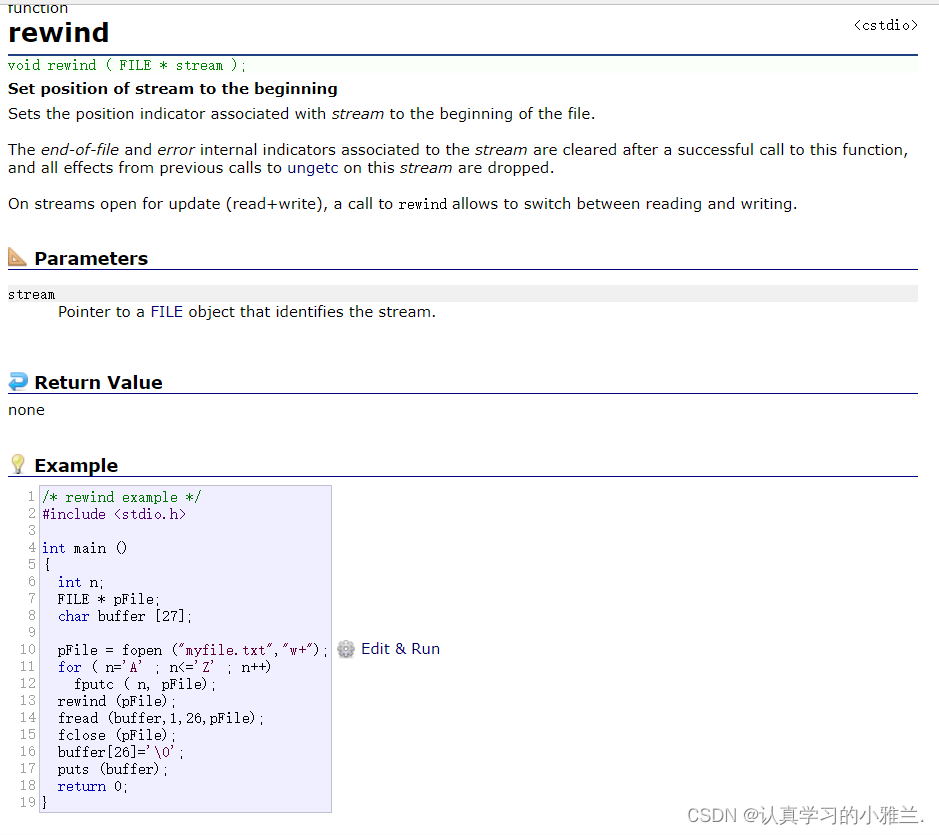Click the stream parameter name
Image resolution: width=939 pixels, height=835 pixels.
pyautogui.click(x=31, y=294)
